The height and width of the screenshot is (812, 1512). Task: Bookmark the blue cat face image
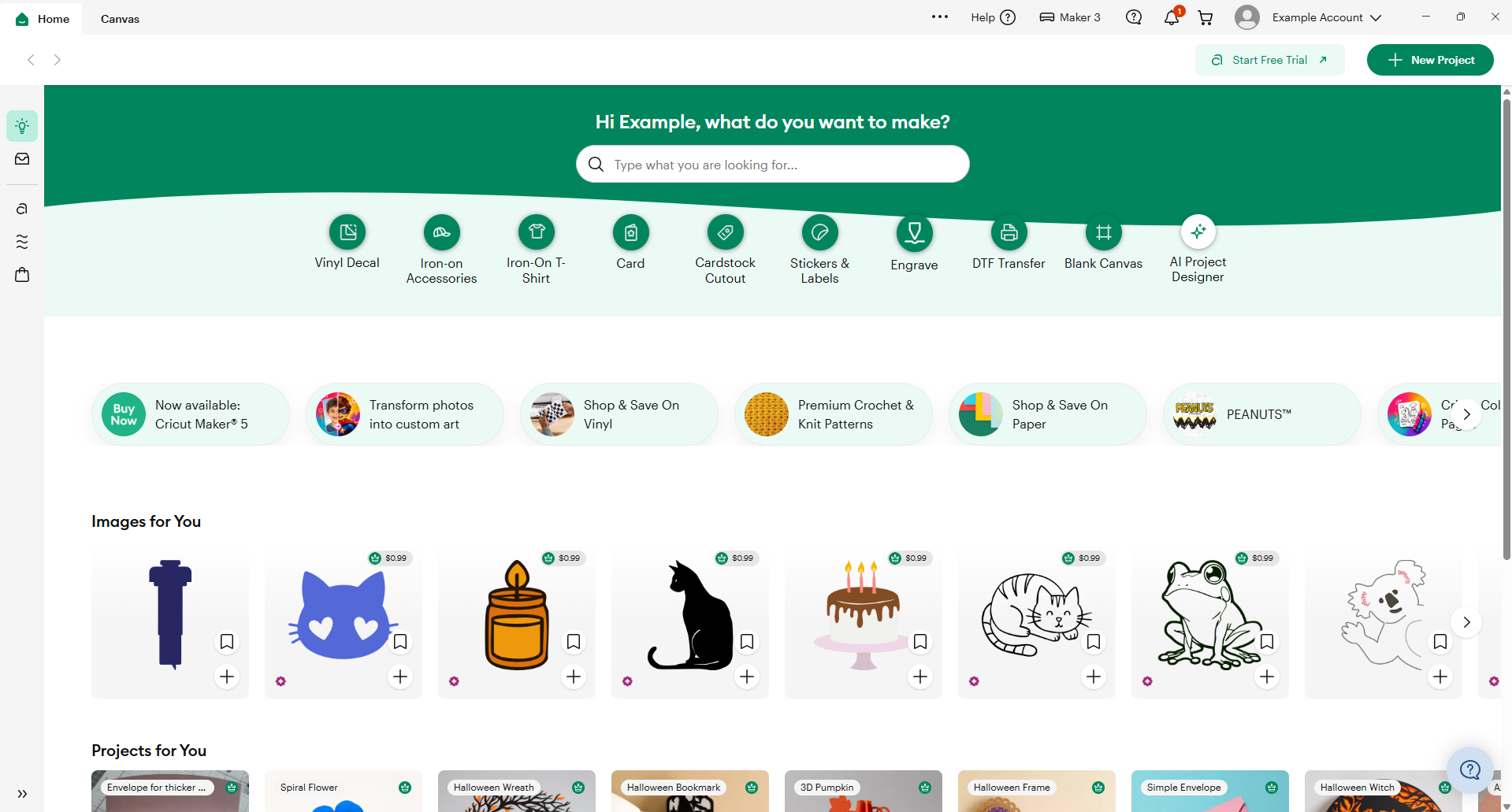coord(400,642)
